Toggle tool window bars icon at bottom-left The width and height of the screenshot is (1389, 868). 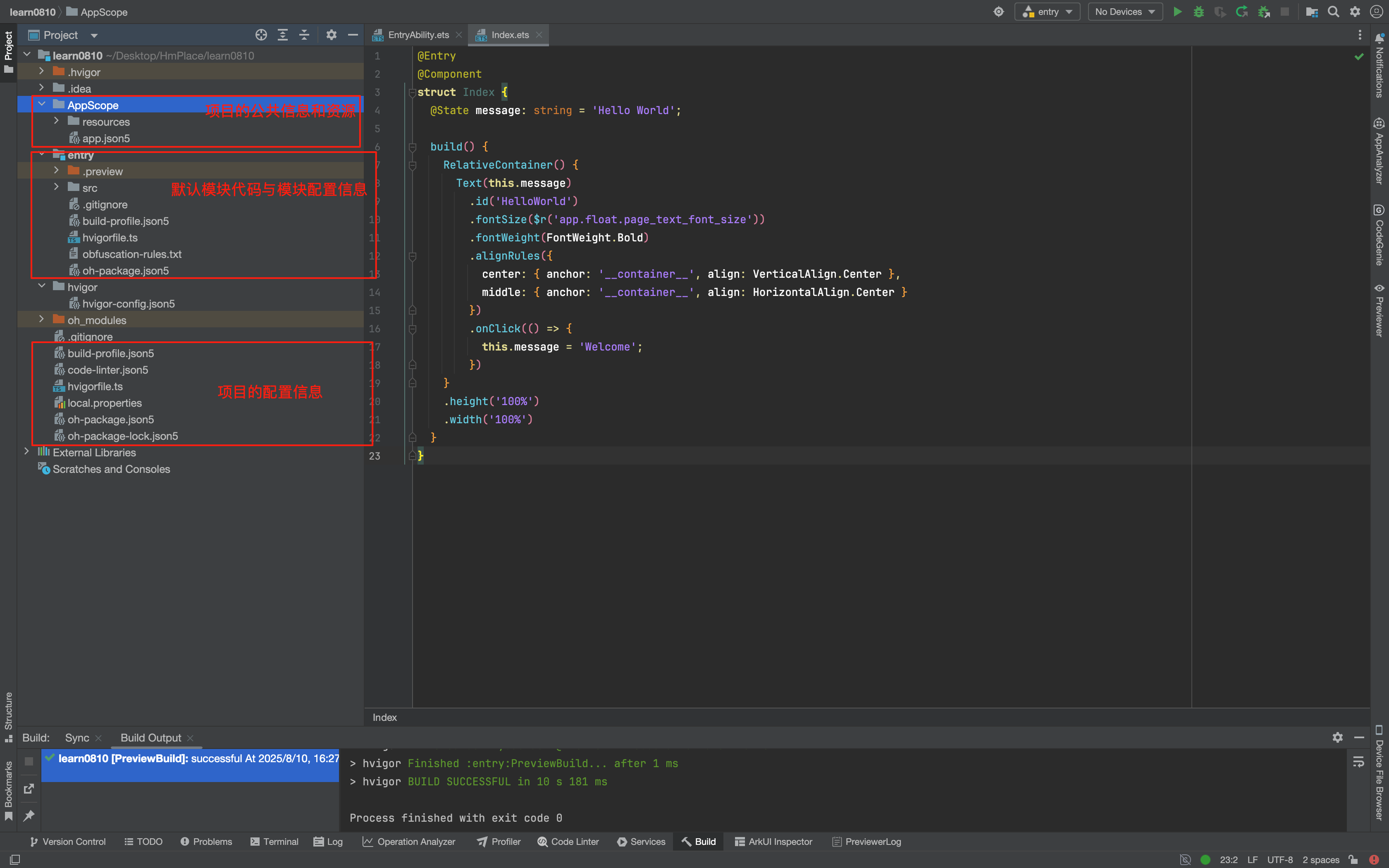tap(15, 859)
